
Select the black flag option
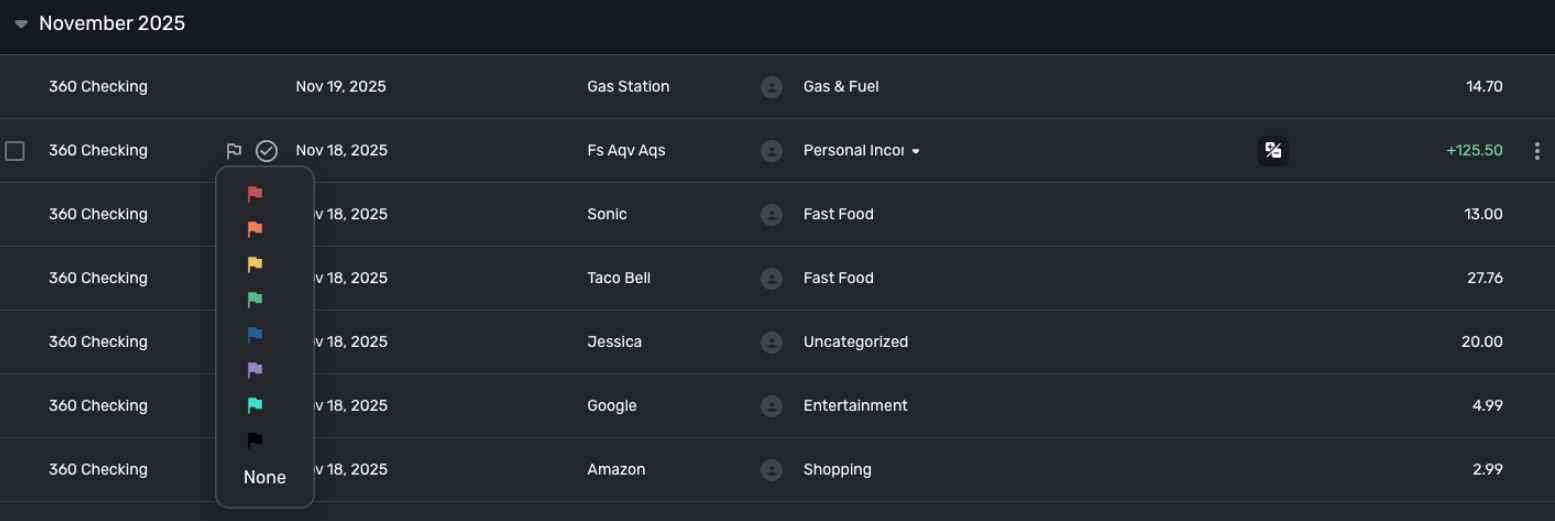[x=255, y=440]
